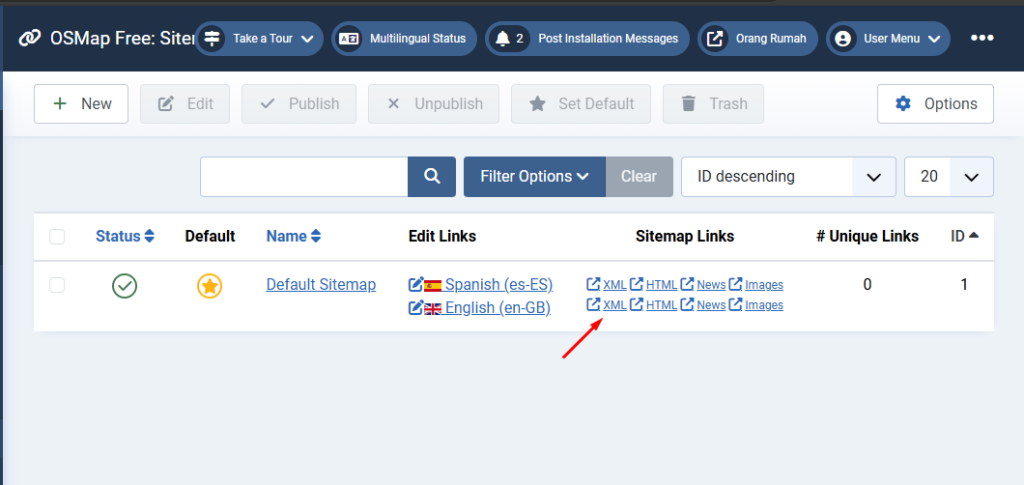Open the English row News sitemap link
Screen dimensions: 1024x485
point(711,305)
